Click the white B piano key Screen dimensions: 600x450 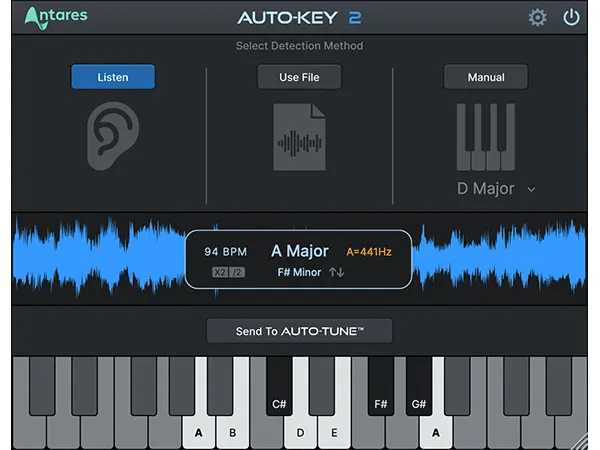point(233,432)
